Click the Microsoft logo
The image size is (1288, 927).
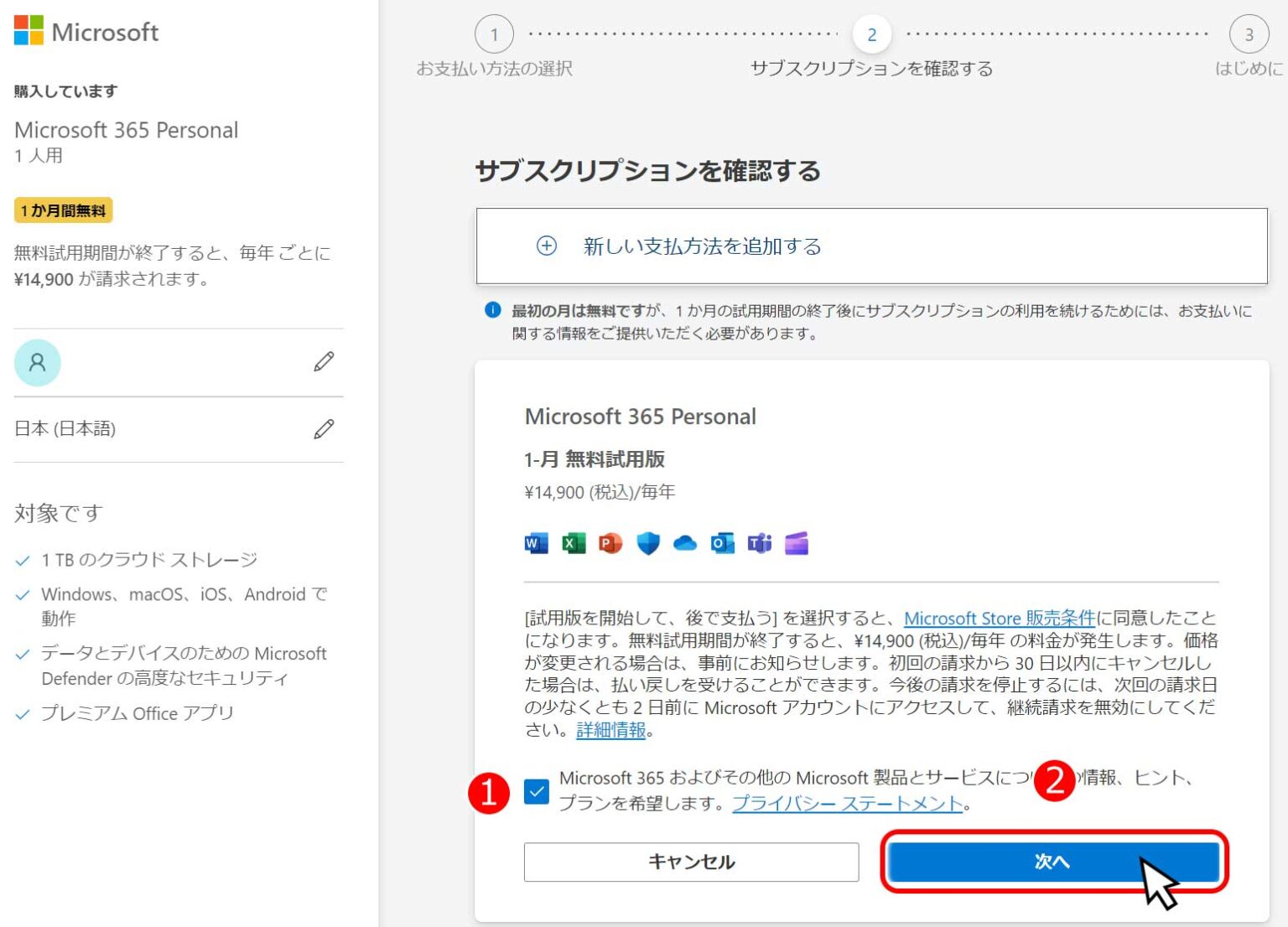[86, 33]
